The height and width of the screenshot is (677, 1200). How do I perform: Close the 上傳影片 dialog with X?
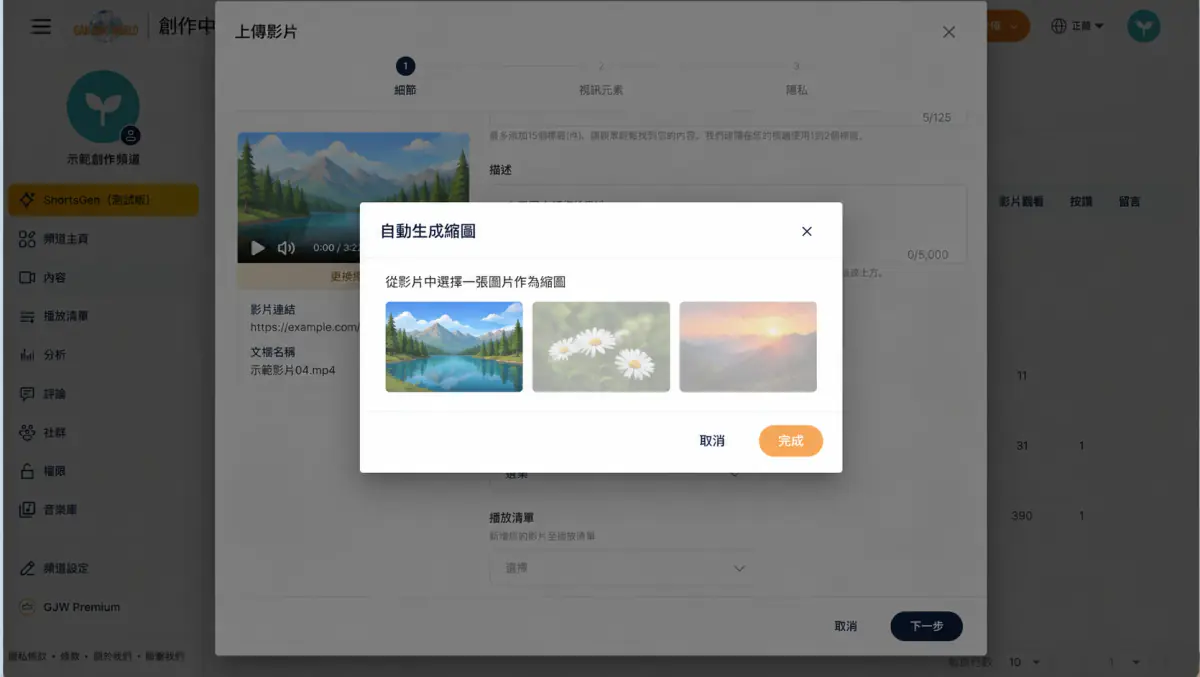949,32
